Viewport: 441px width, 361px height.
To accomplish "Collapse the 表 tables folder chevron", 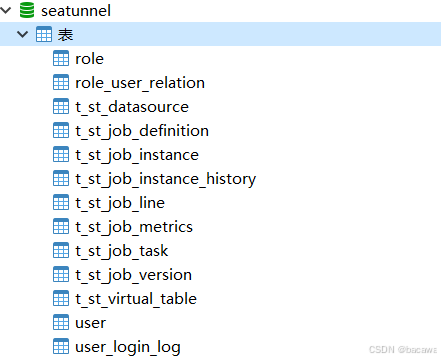I will (x=22, y=34).
